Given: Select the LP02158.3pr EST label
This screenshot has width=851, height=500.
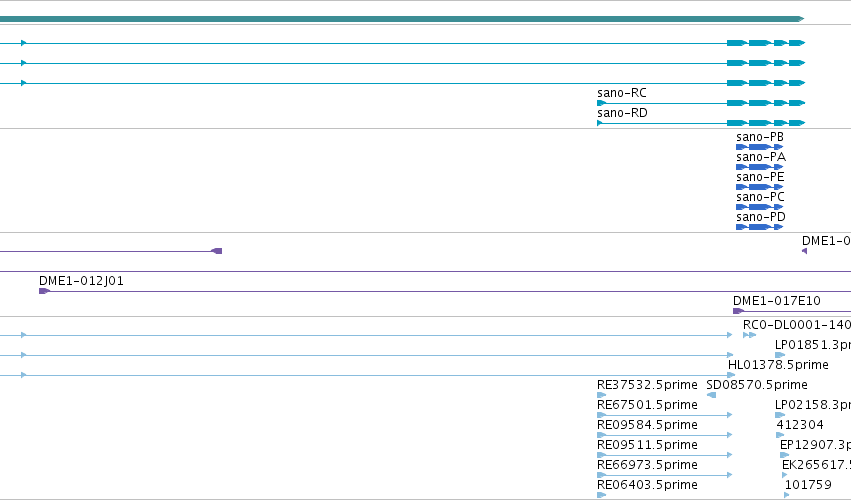Looking at the screenshot, I should 812,405.
